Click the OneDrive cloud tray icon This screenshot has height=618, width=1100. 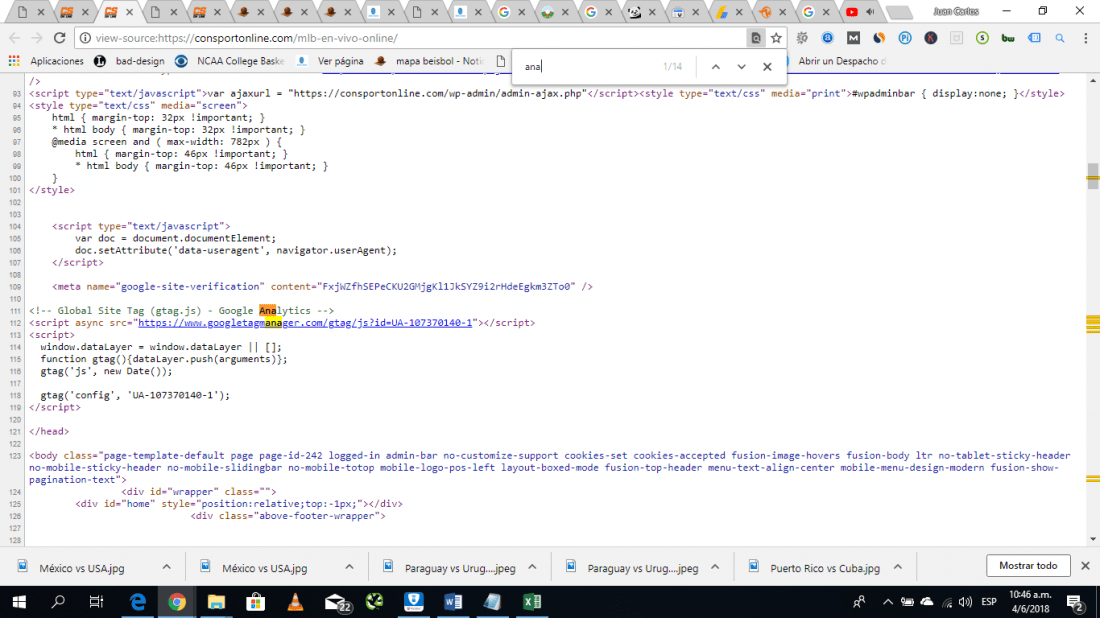click(927, 602)
